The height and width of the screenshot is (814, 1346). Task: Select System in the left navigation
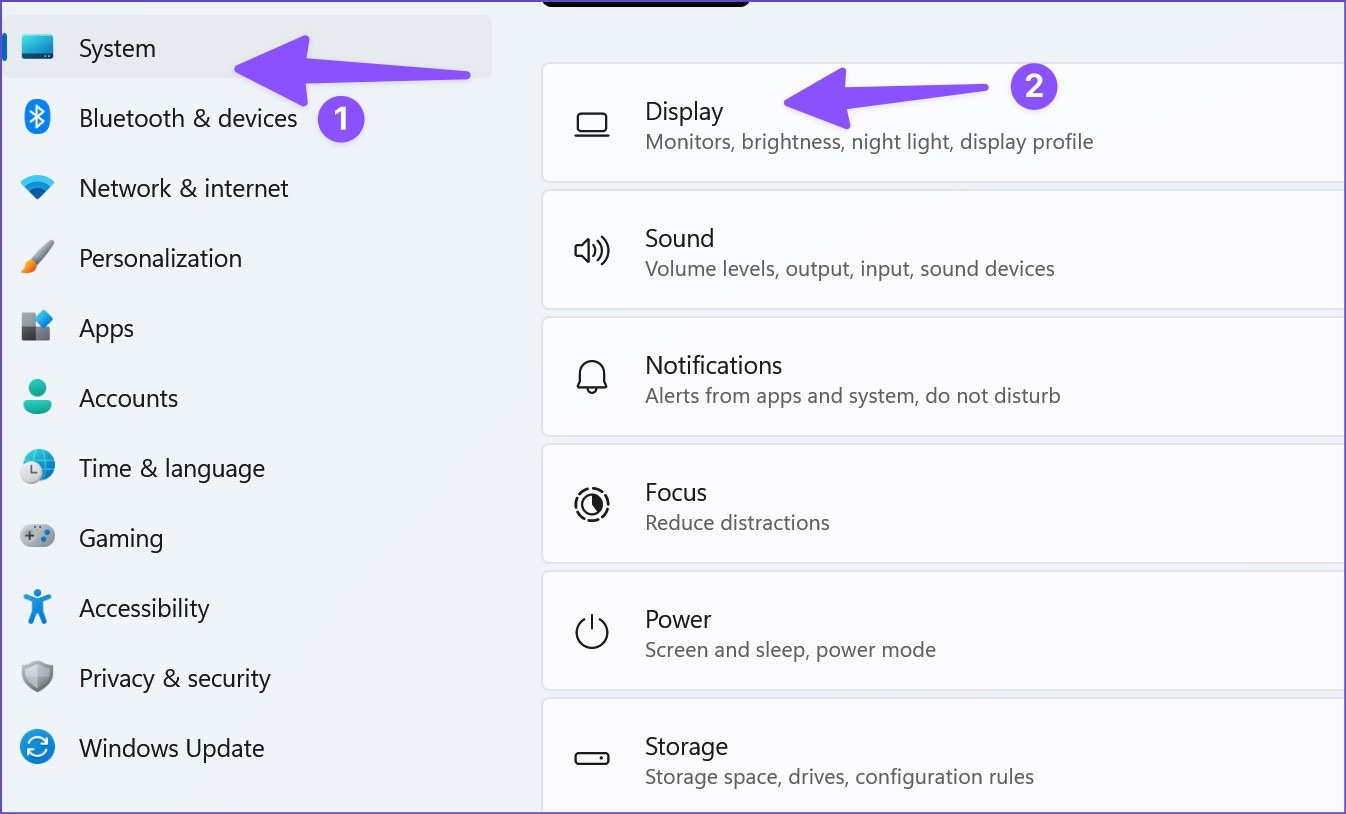point(247,48)
